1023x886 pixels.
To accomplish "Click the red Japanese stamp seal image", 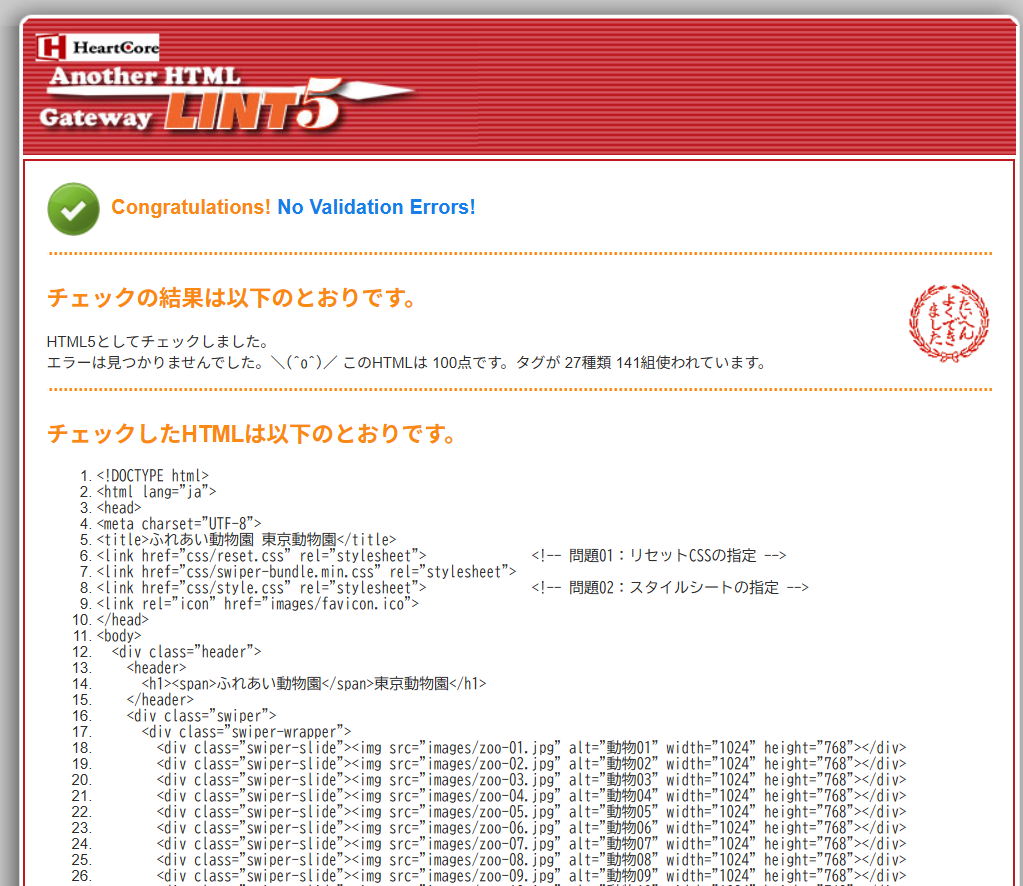I will tap(948, 323).
